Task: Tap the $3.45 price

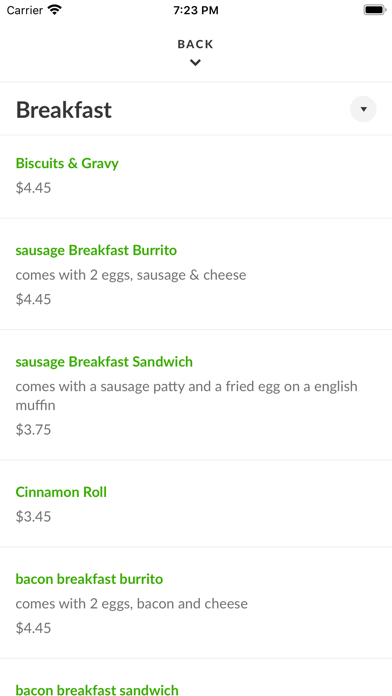Action: (x=33, y=517)
